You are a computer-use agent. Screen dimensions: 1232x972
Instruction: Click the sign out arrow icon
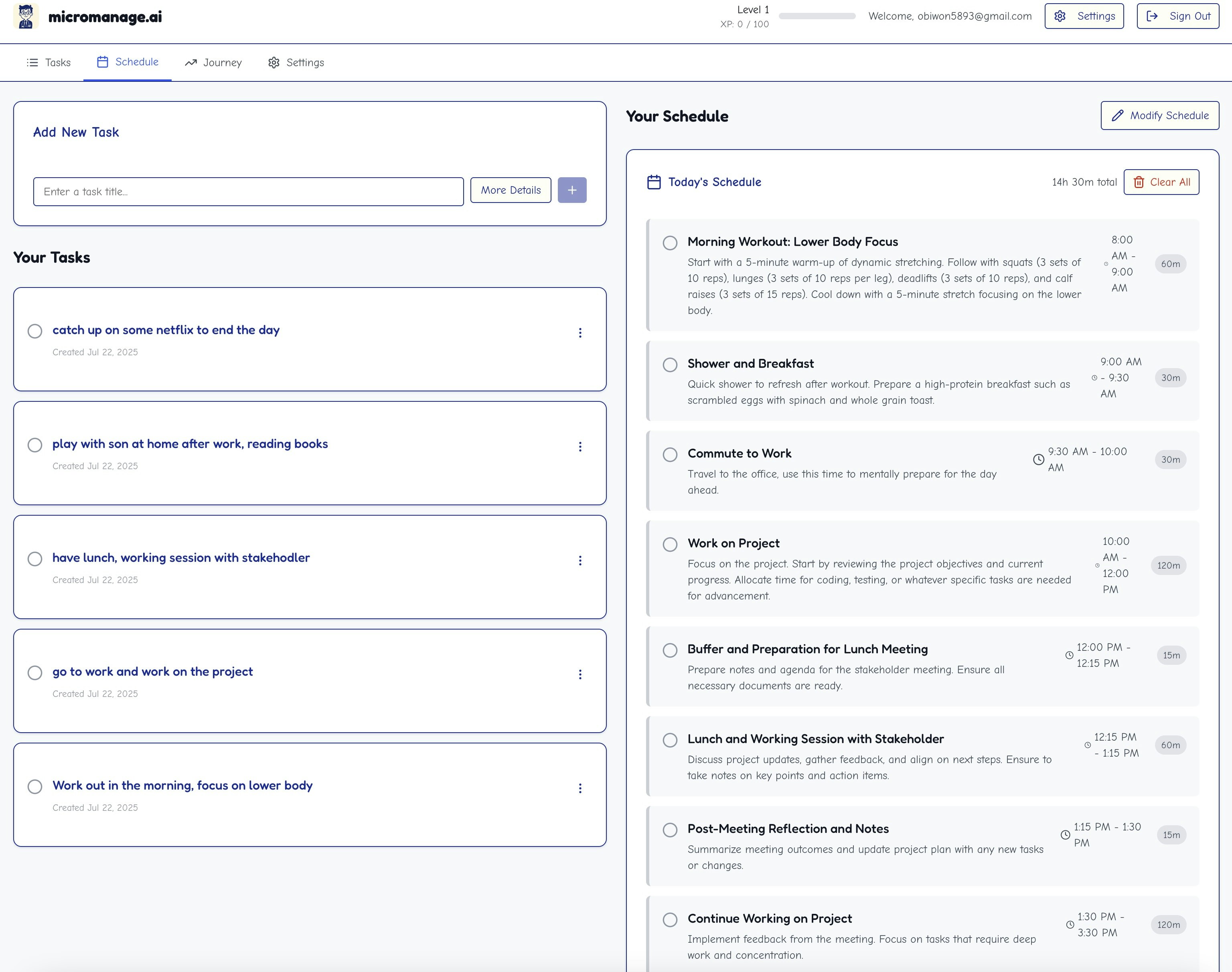[x=1152, y=16]
